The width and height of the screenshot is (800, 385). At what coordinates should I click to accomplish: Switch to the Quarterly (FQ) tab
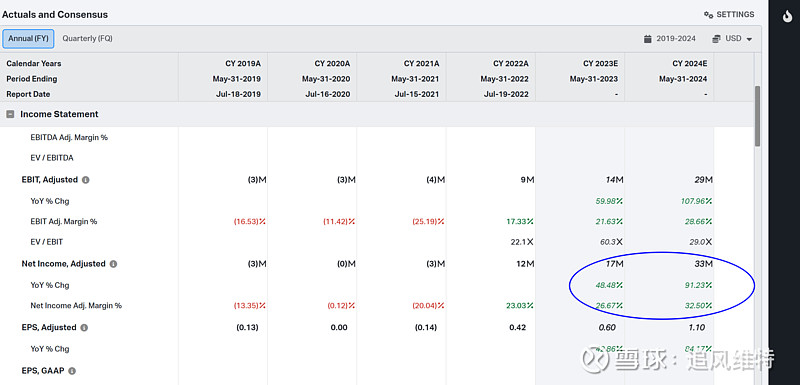point(87,39)
